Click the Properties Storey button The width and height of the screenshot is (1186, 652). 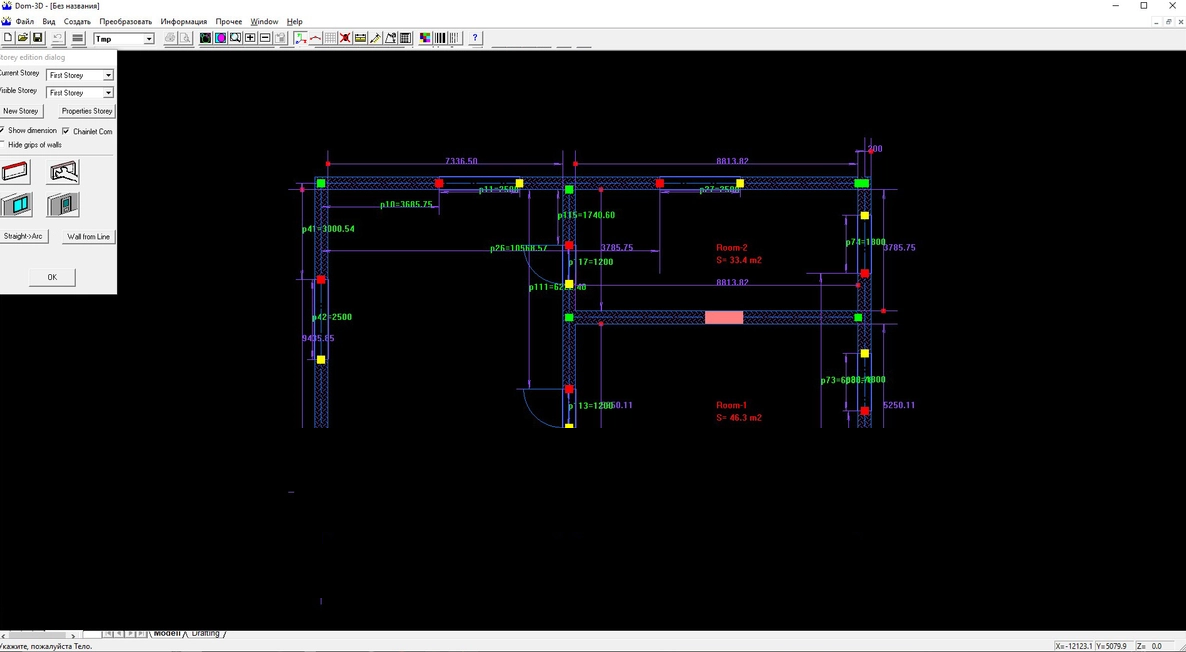[87, 110]
